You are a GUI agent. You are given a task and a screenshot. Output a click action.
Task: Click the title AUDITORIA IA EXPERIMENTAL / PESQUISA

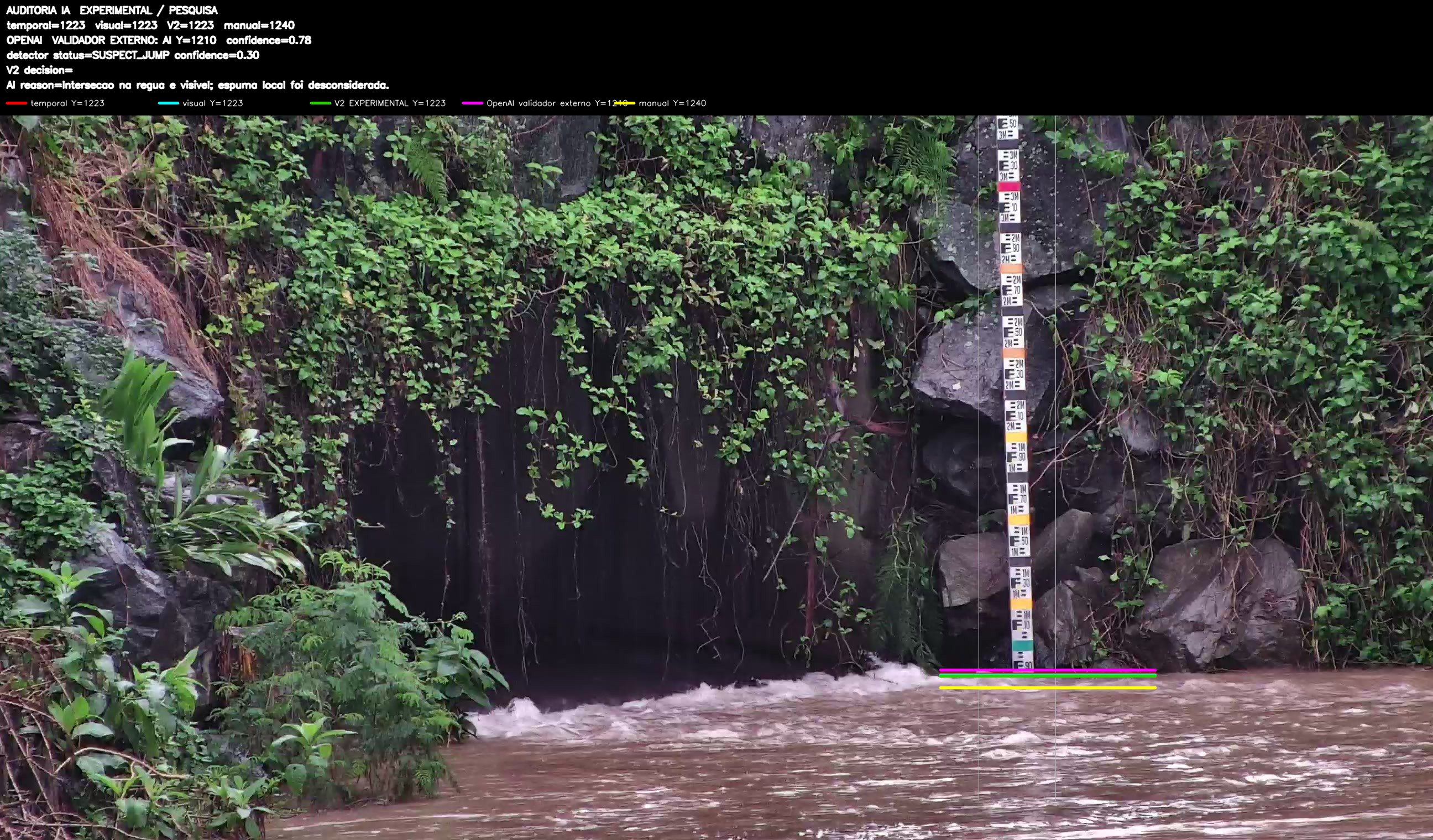pos(112,11)
